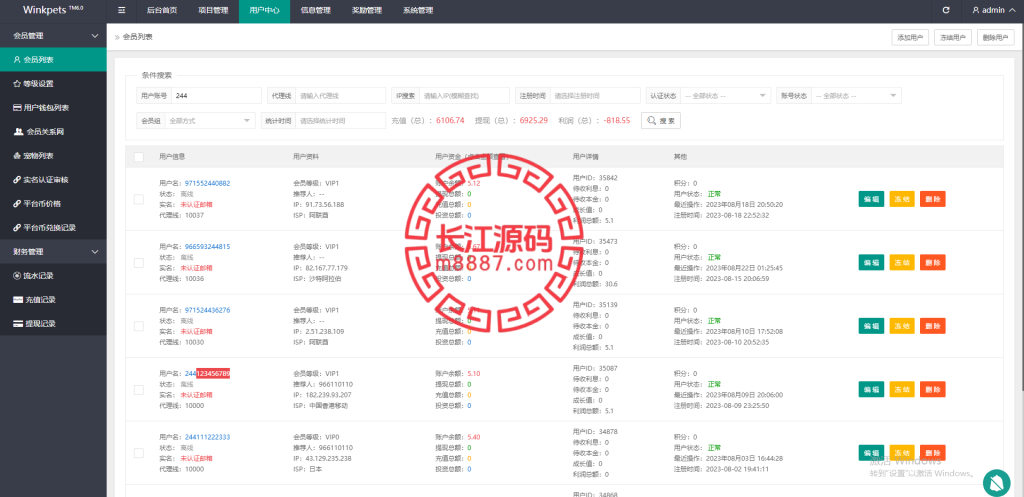Click 编辑 for user 966593244815
The height and width of the screenshot is (497, 1024).
pos(871,263)
